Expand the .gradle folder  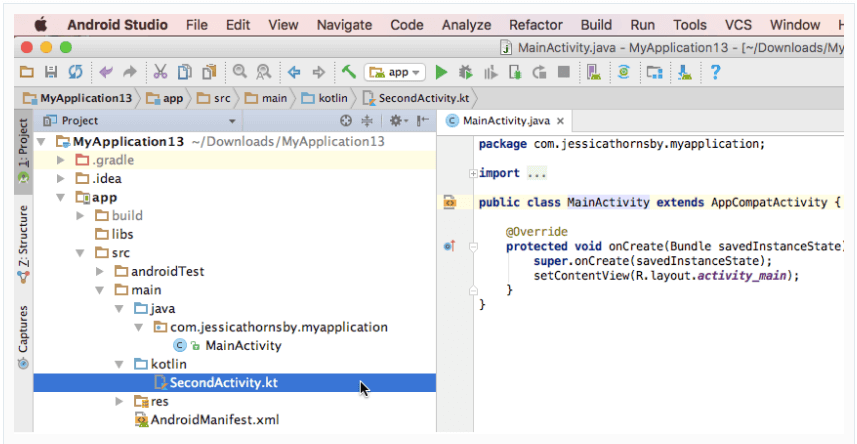[61, 160]
